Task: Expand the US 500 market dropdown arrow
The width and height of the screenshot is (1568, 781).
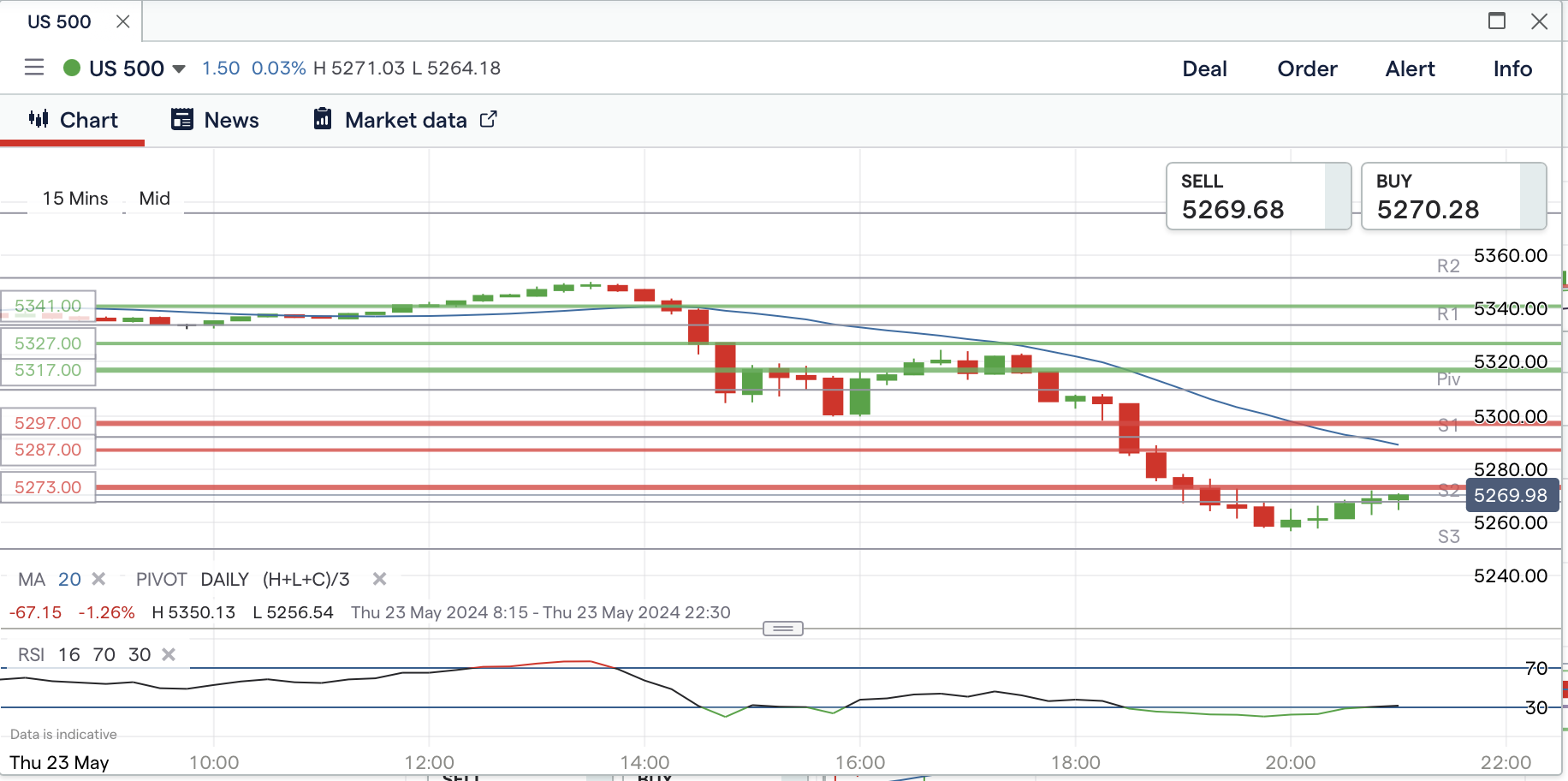Action: (179, 69)
